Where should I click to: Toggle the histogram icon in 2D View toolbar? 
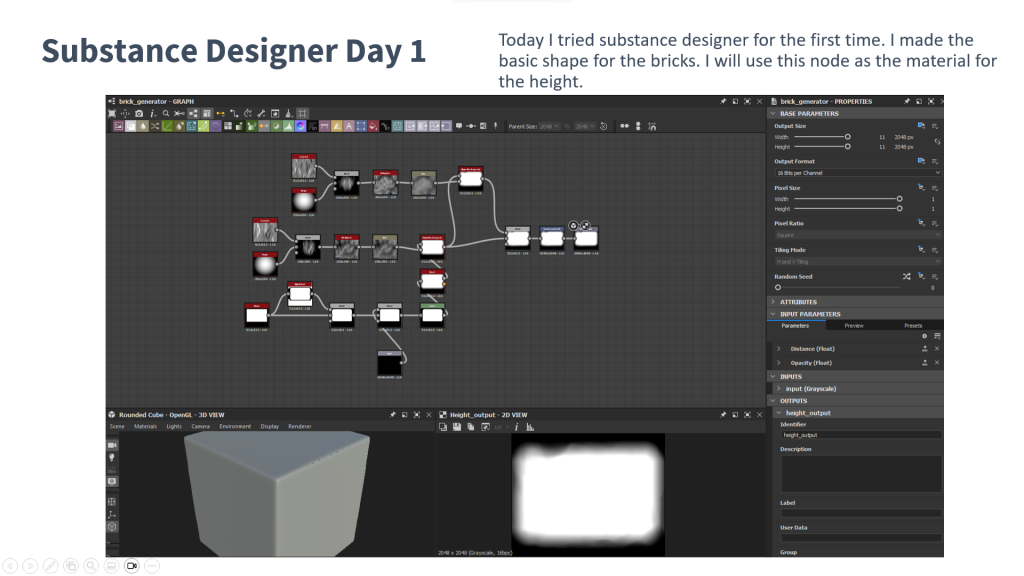530,426
